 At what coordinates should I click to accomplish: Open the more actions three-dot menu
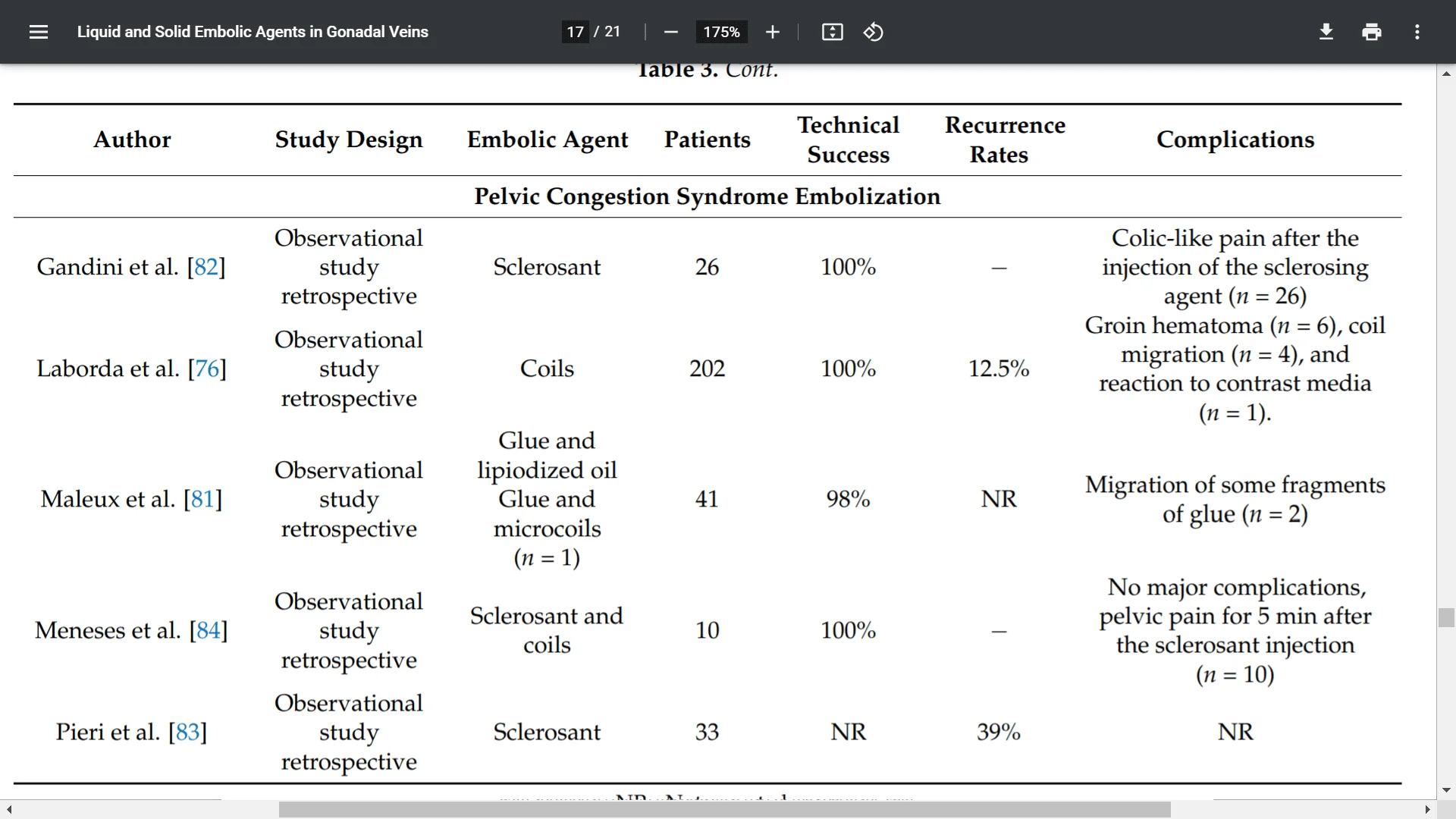pyautogui.click(x=1417, y=32)
